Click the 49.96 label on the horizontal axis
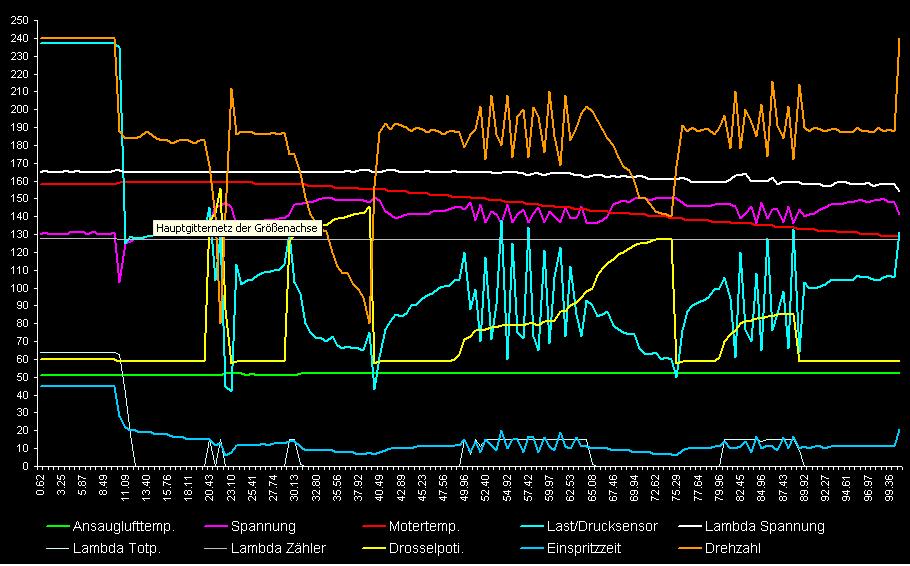Screen dimensions: 910x566 pyautogui.click(x=465, y=487)
